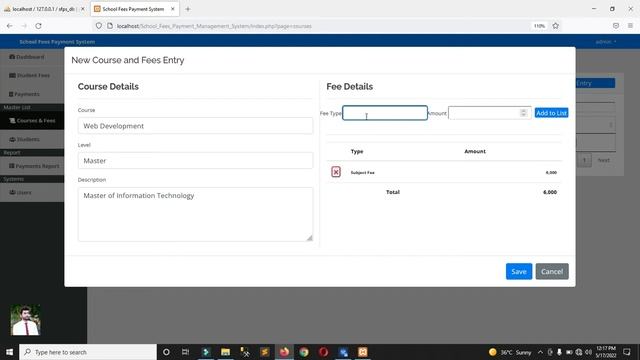Focus the Amount input field

(489, 113)
